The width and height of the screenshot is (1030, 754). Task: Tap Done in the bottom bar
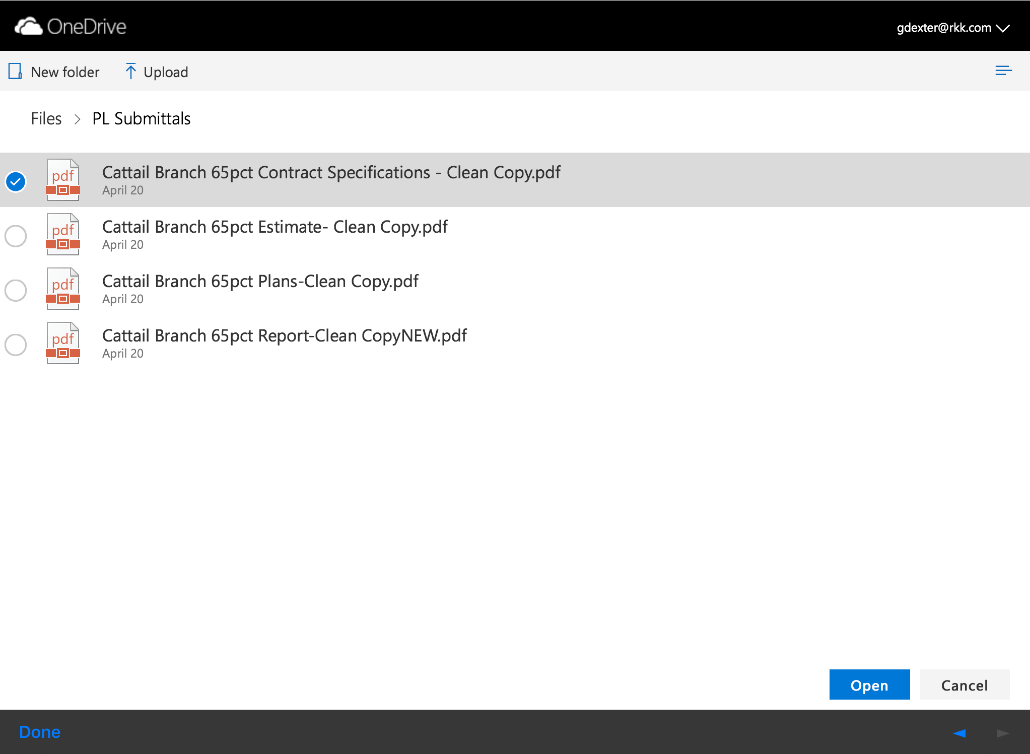pos(40,732)
